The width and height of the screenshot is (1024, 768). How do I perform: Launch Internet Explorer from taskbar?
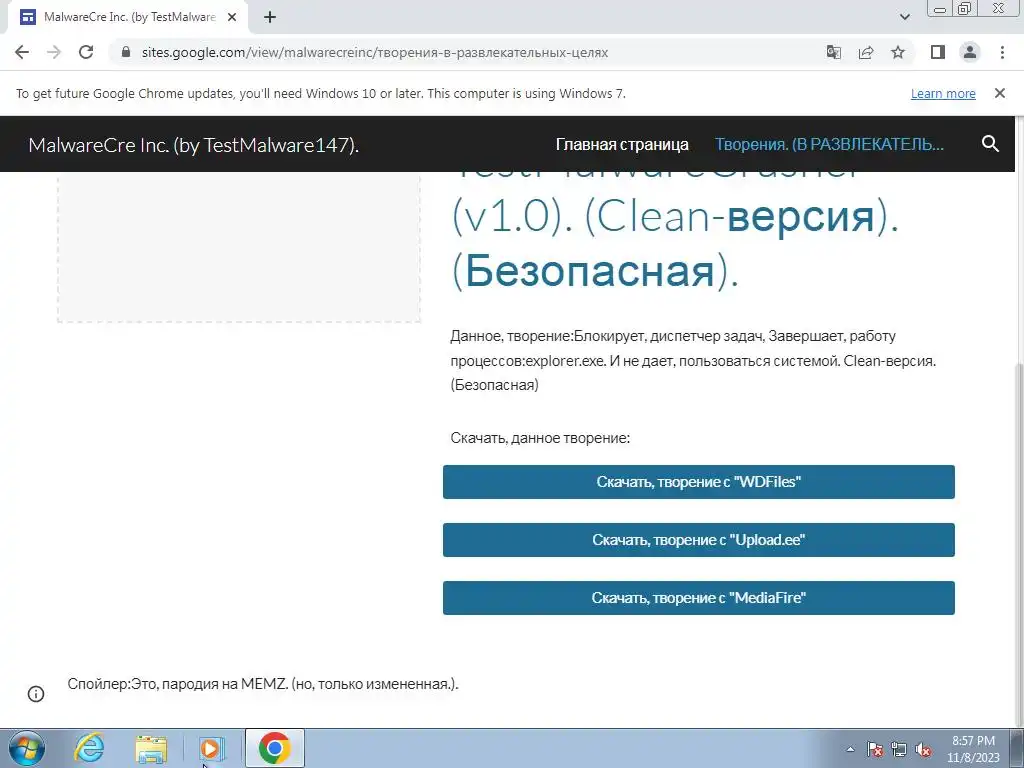click(89, 748)
